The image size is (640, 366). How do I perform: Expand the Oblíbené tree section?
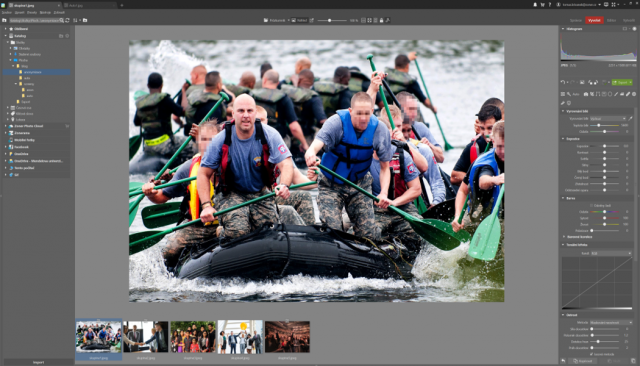tap(6, 29)
